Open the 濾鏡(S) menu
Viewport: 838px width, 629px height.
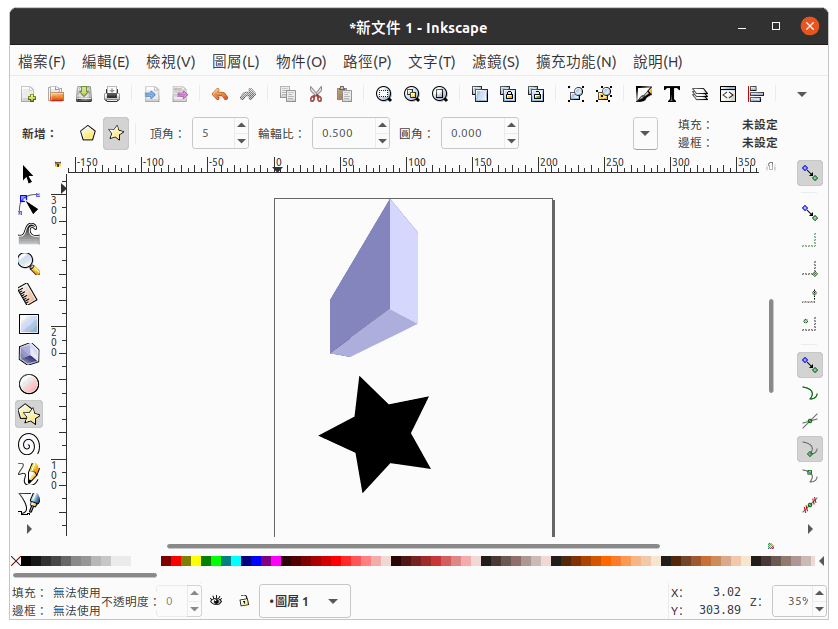click(495, 62)
